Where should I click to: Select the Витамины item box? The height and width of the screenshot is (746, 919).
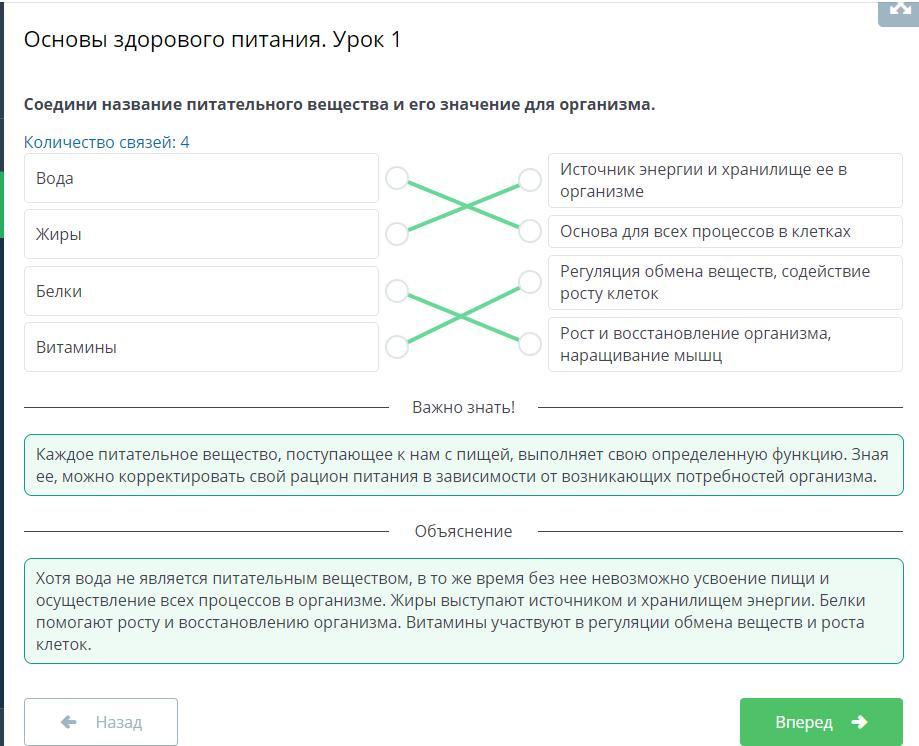click(201, 347)
